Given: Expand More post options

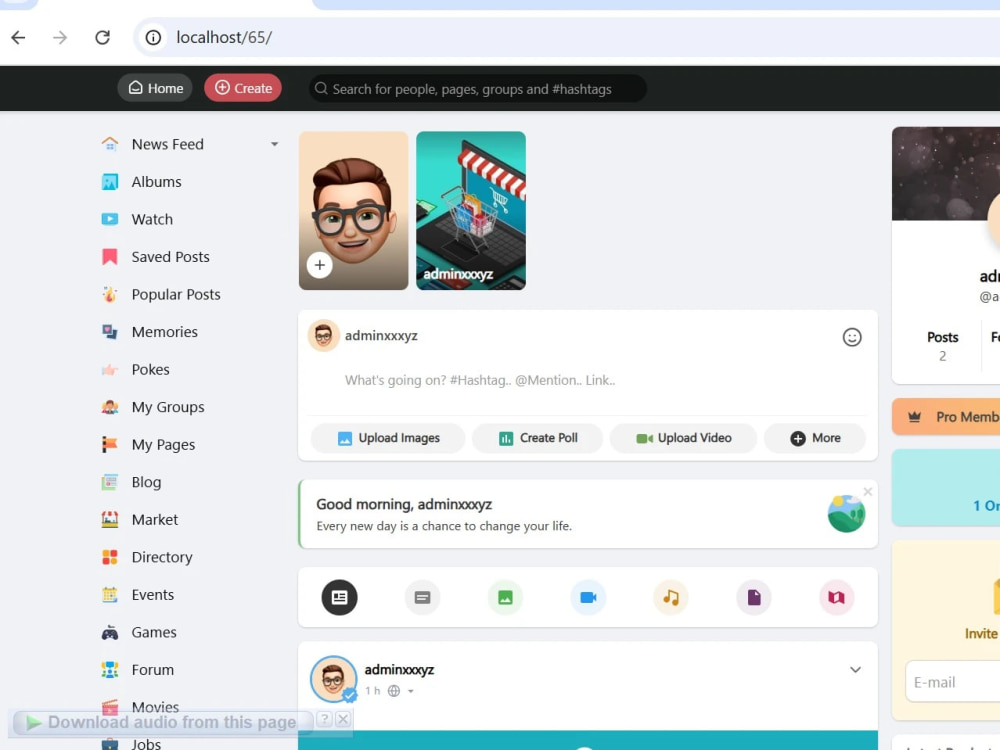Looking at the screenshot, I should (x=815, y=438).
